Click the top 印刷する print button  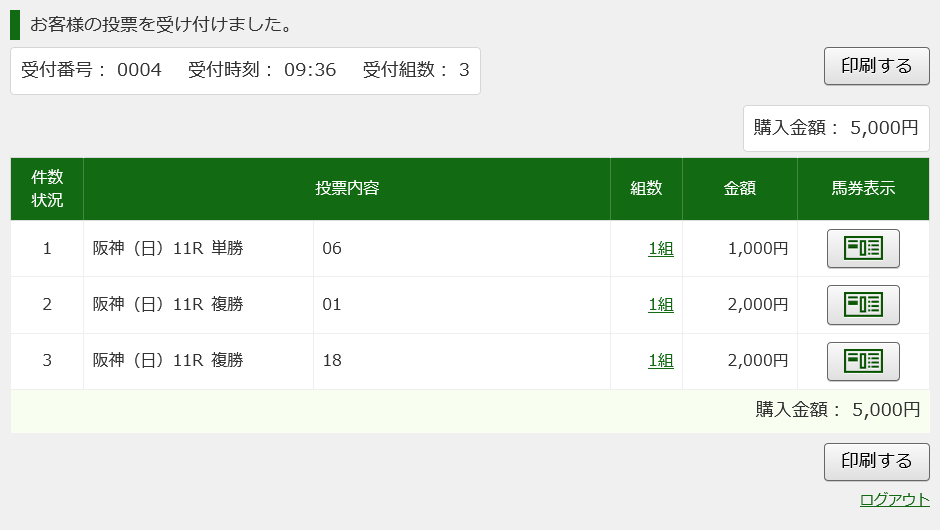coord(876,66)
